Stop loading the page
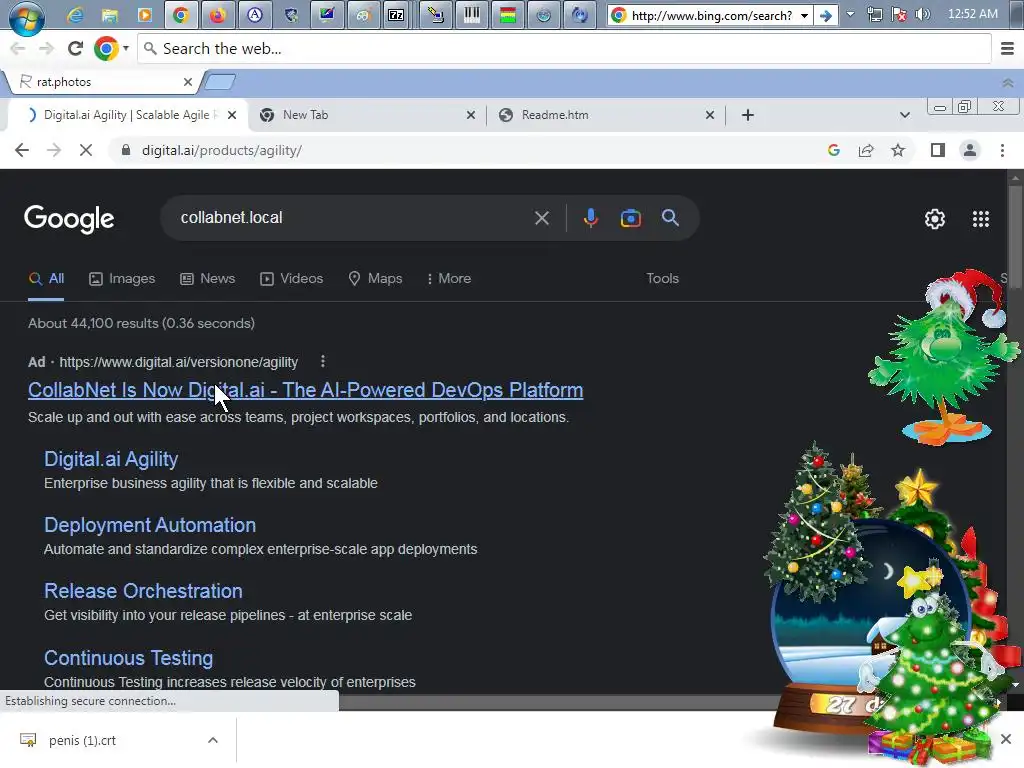Screen dimensions: 1024x768 click(86, 150)
